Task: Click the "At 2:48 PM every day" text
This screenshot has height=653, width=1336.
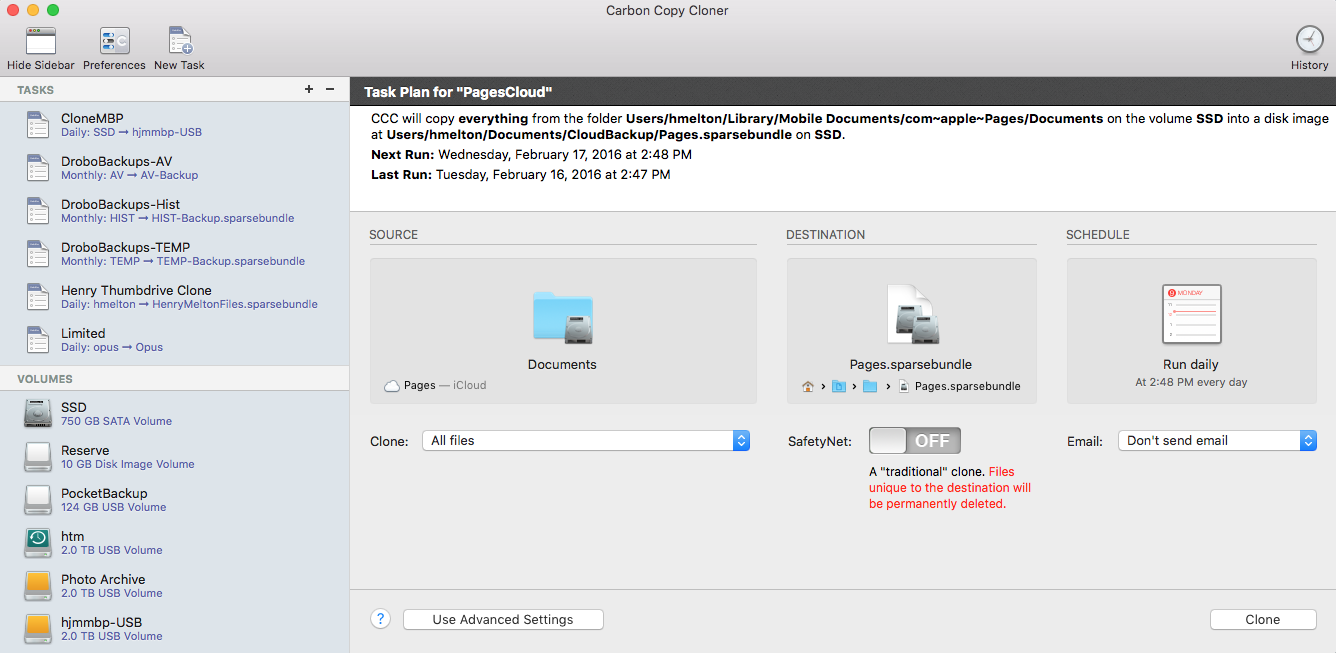Action: [x=1191, y=382]
